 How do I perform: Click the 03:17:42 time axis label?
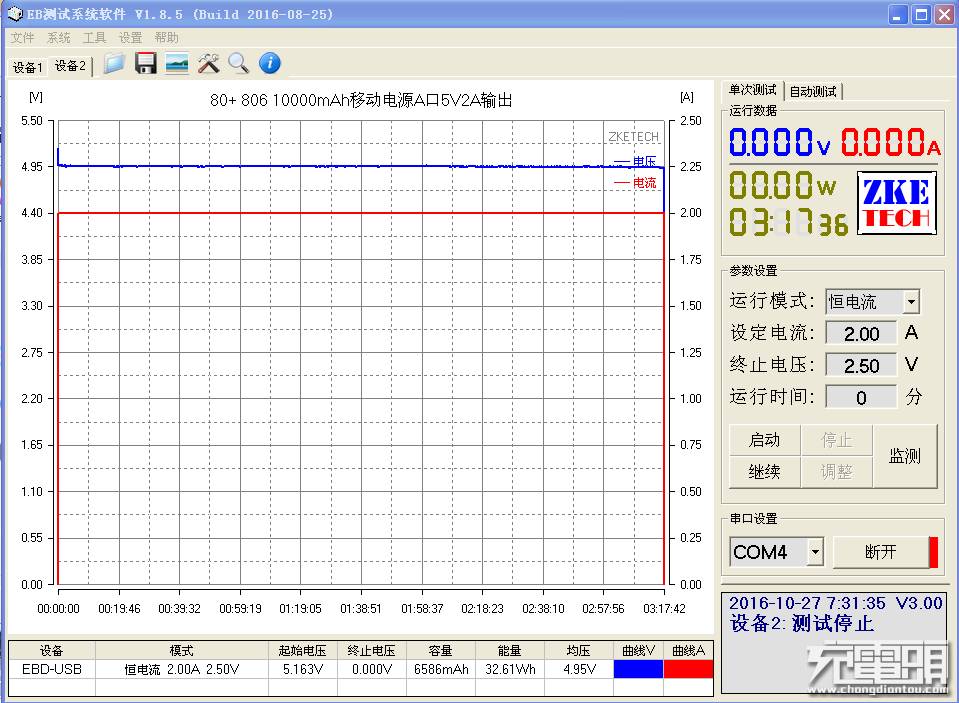[x=664, y=609]
